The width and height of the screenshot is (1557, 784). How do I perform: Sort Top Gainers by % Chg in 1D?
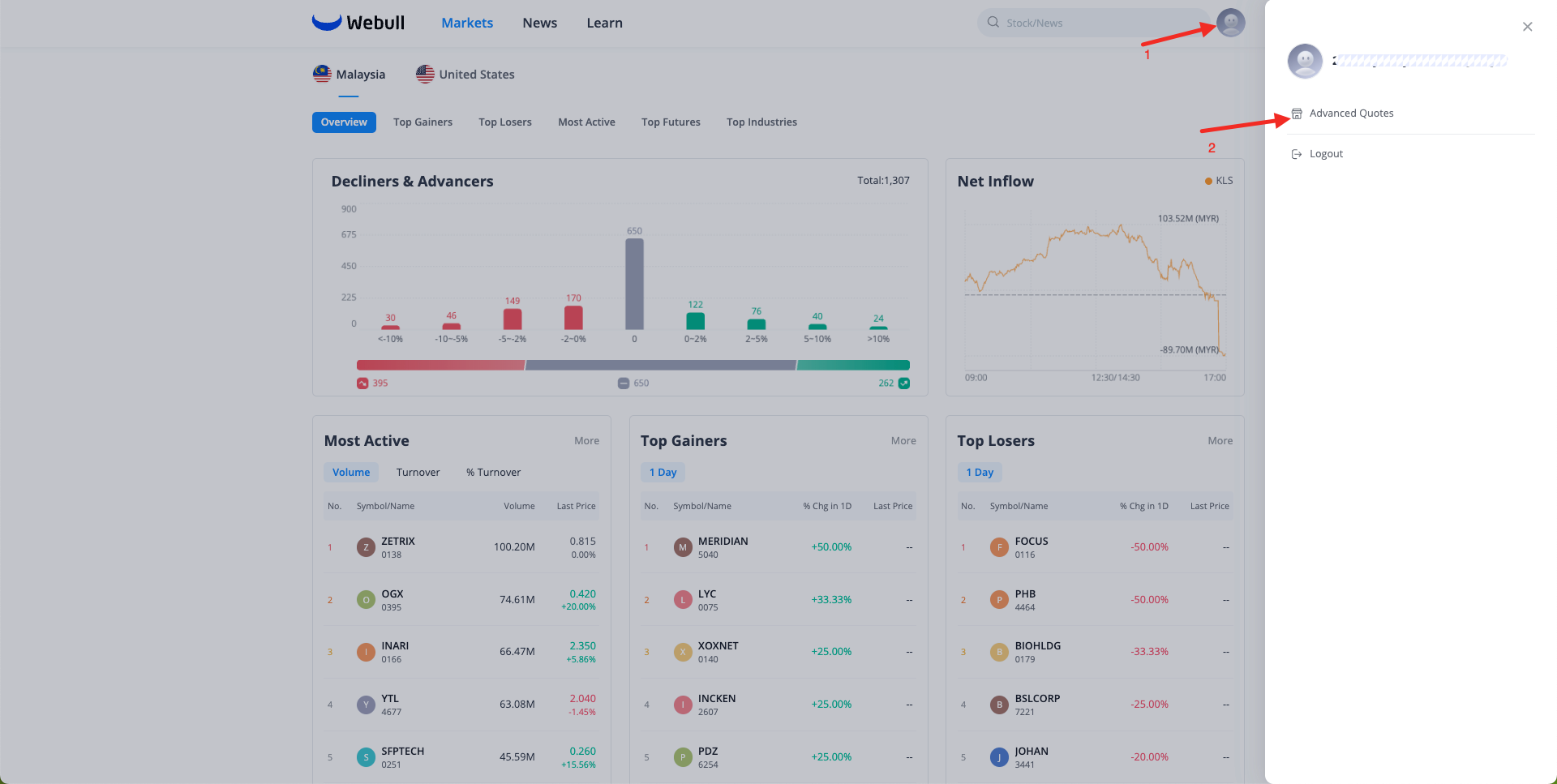827,506
